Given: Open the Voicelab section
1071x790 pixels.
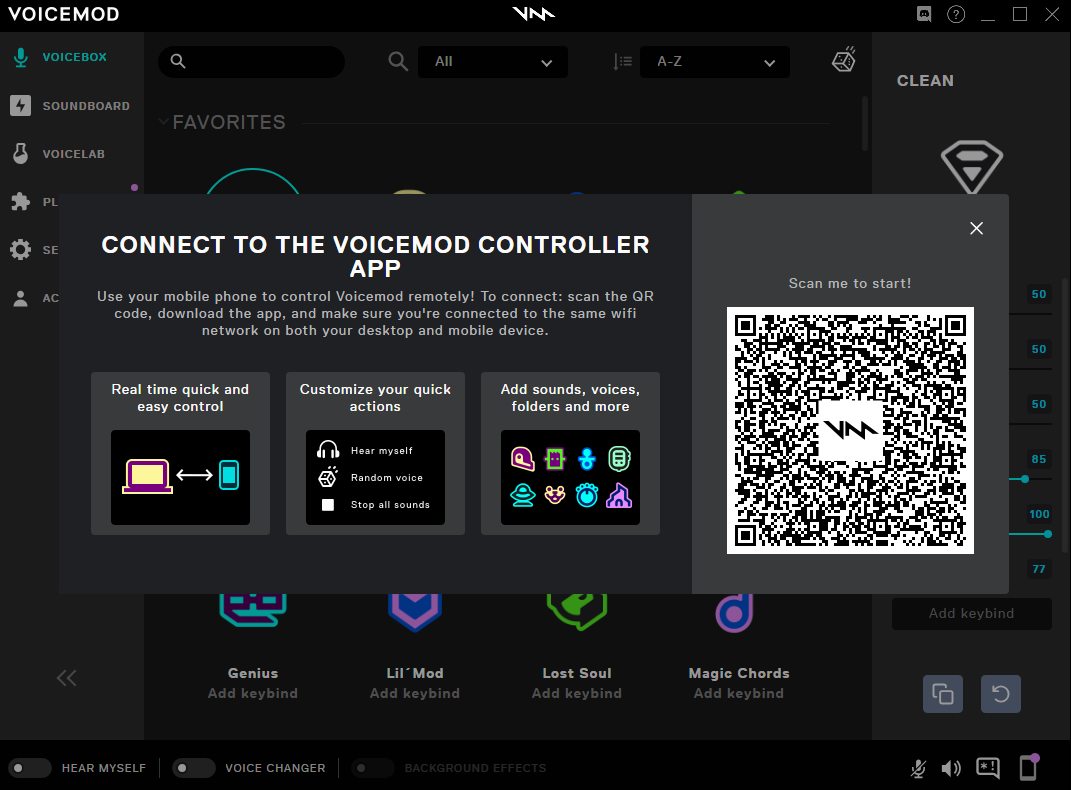Looking at the screenshot, I should click(73, 154).
